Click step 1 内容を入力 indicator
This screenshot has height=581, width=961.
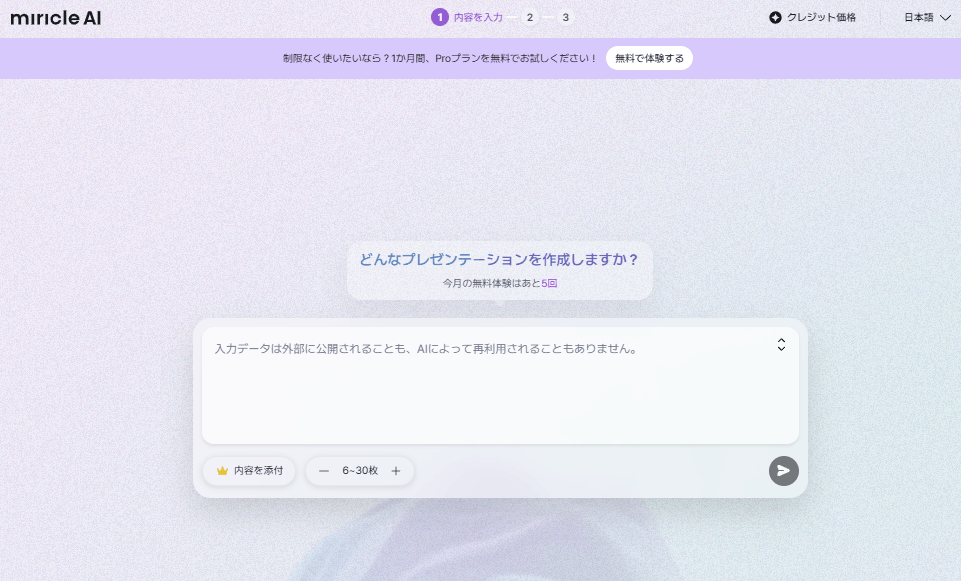(467, 17)
